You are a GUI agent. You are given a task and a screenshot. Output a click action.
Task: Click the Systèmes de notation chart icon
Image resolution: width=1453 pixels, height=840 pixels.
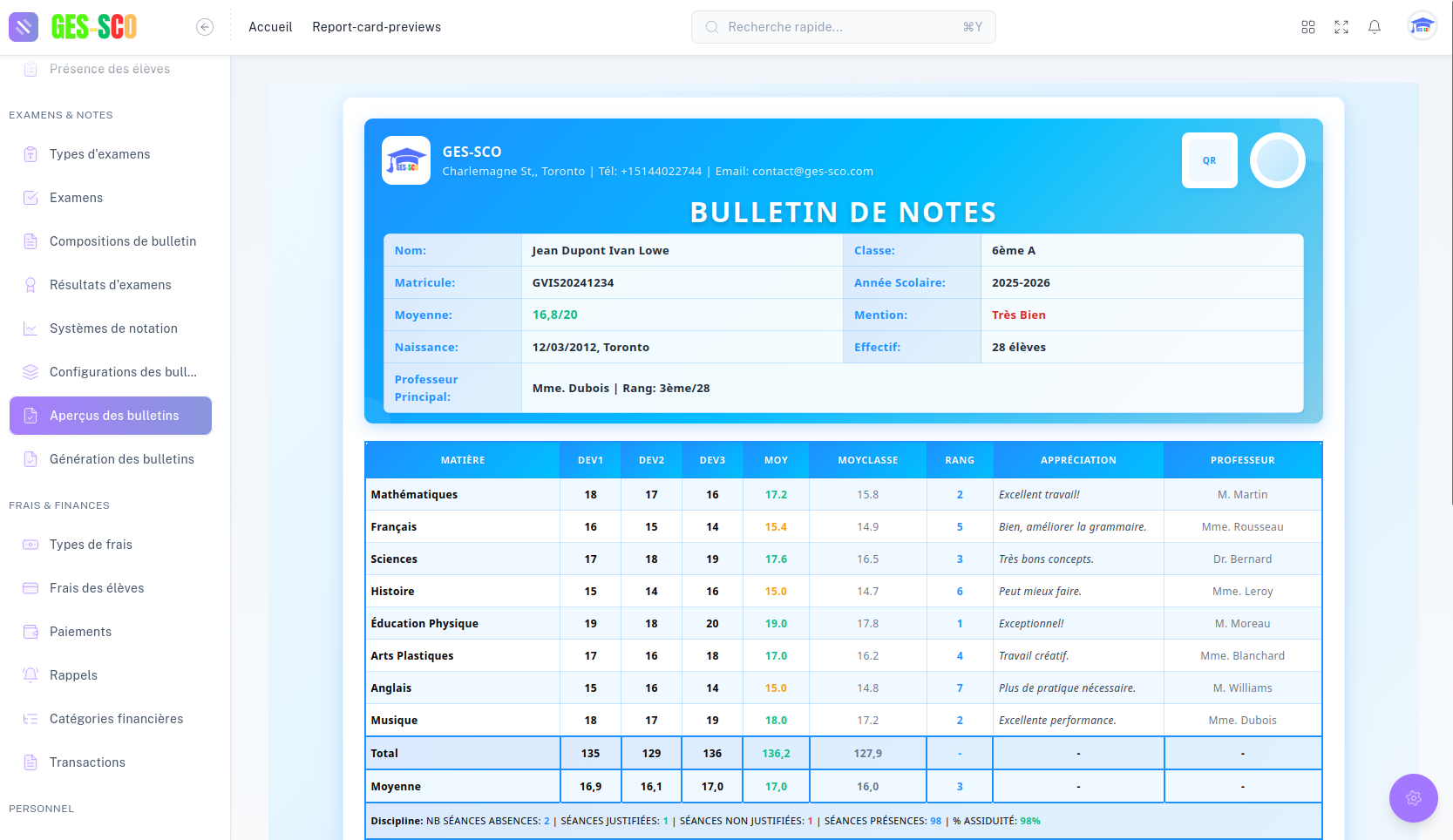pyautogui.click(x=31, y=329)
